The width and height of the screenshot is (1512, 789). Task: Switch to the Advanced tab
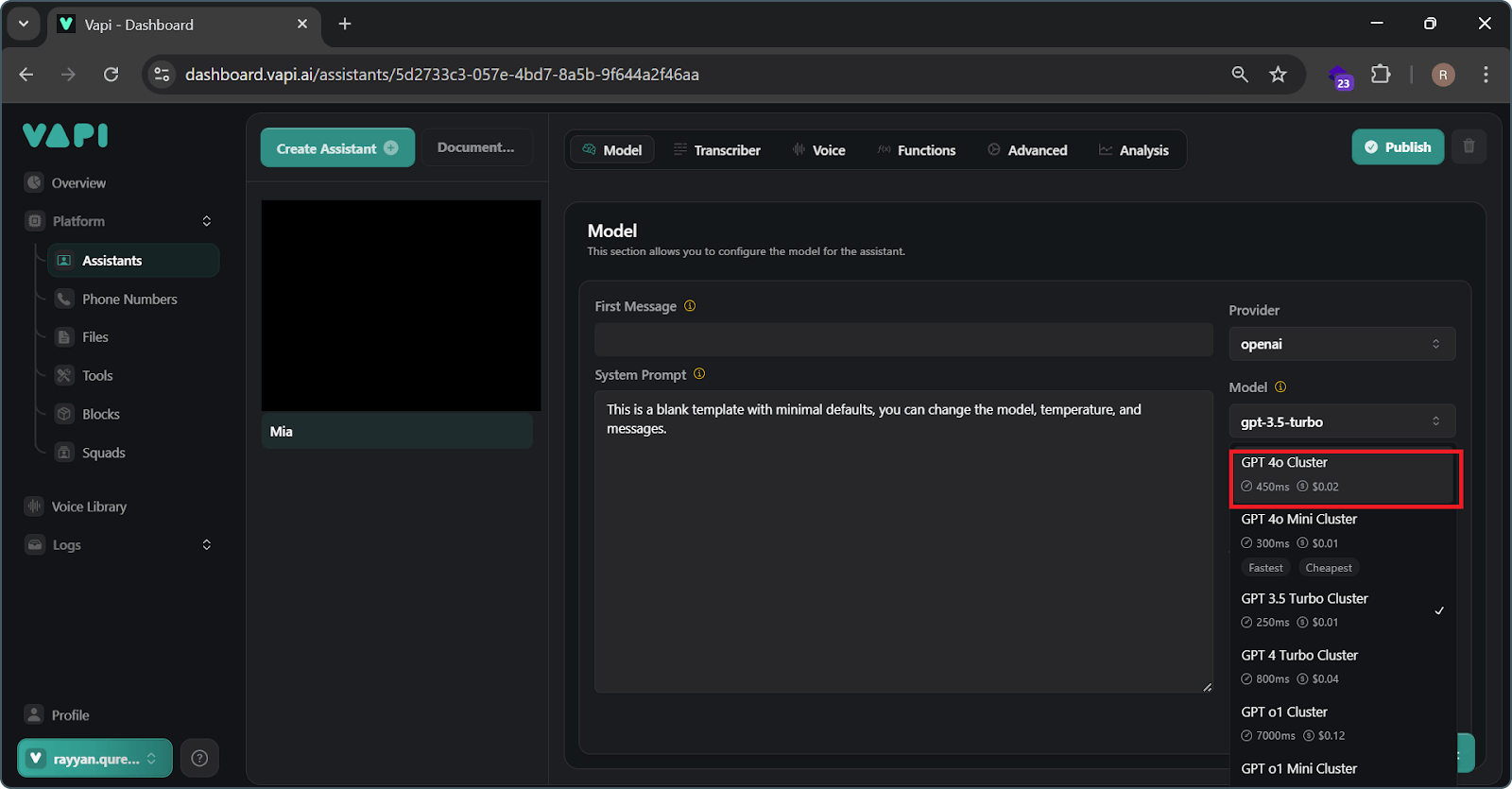tap(1028, 150)
